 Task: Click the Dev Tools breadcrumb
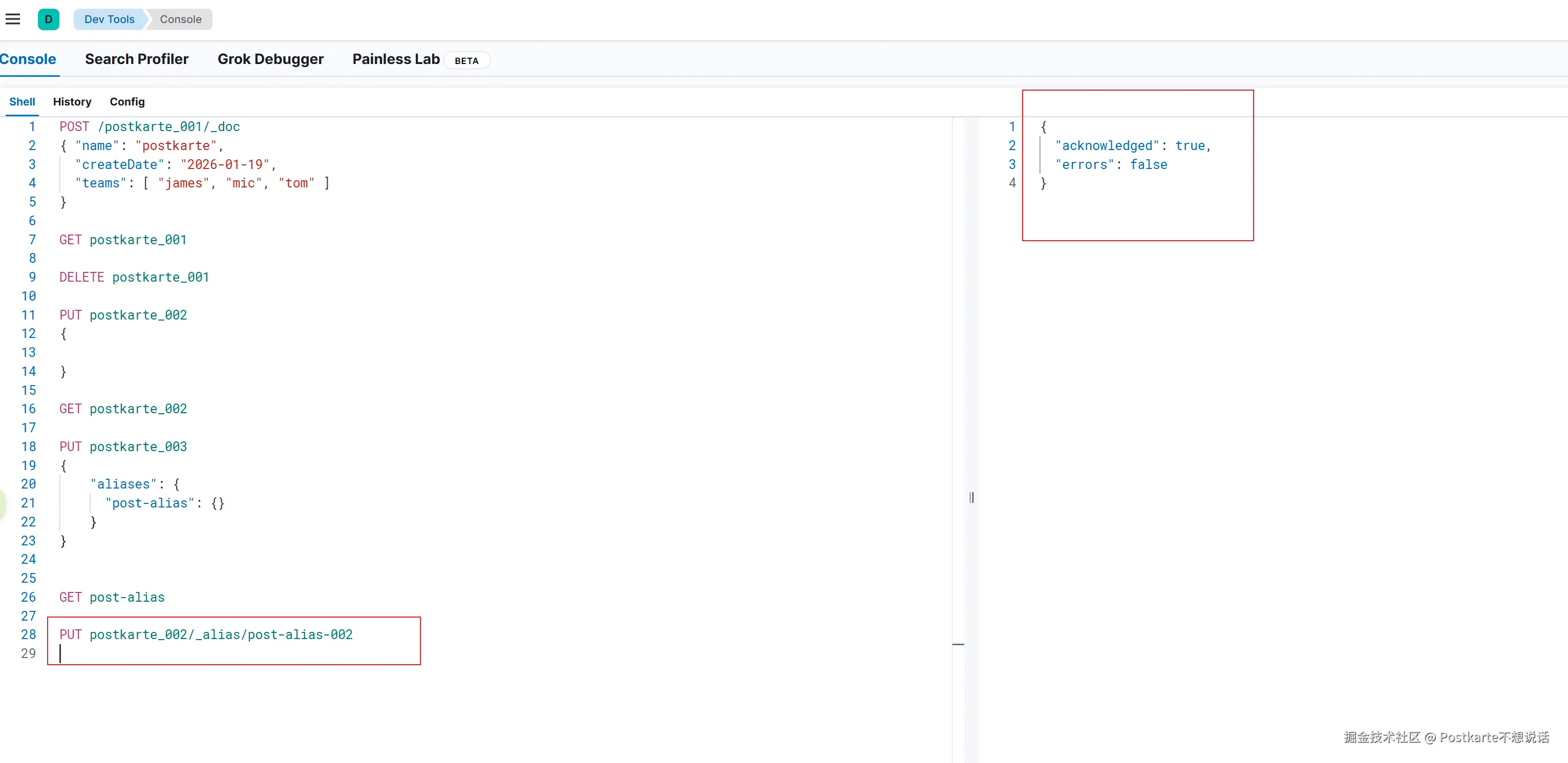click(x=109, y=19)
